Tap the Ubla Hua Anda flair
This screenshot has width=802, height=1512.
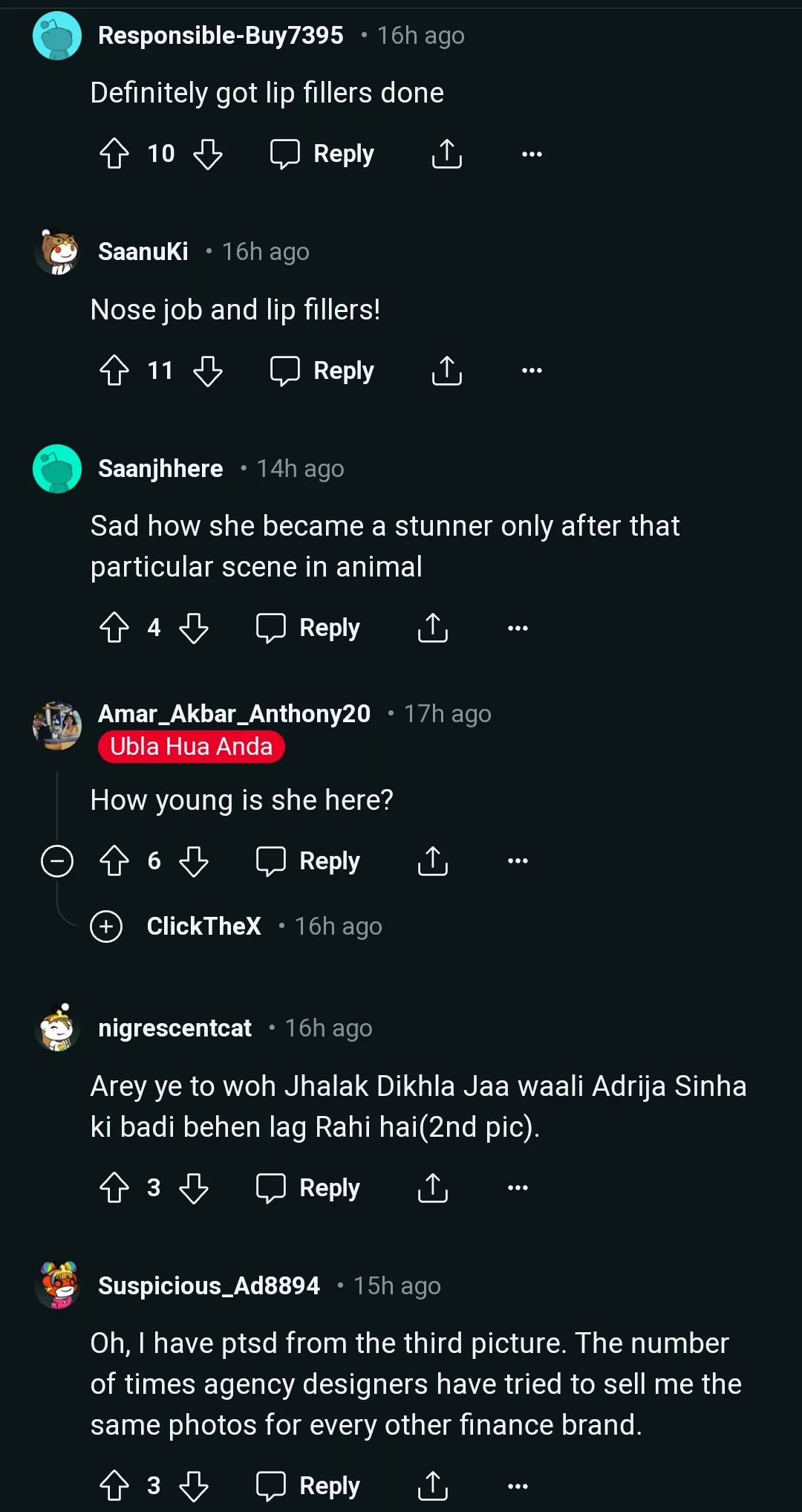tap(191, 747)
